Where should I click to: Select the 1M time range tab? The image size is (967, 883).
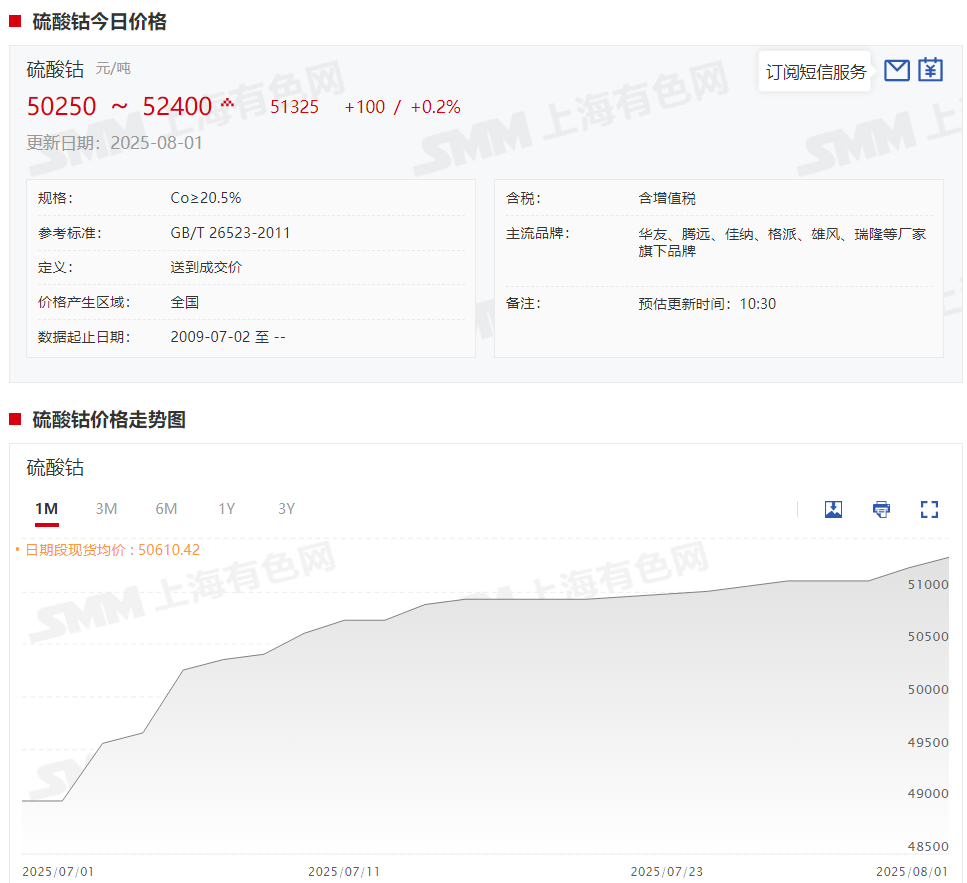point(46,509)
